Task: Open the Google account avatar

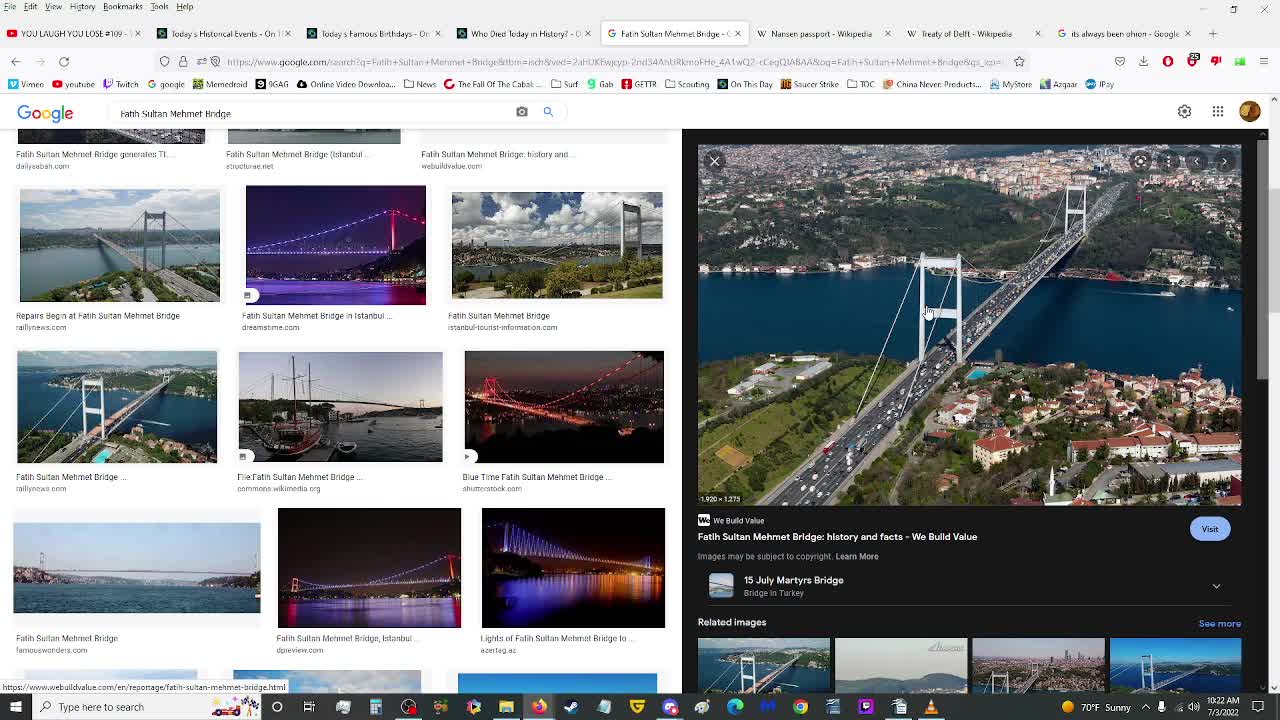Action: pyautogui.click(x=1250, y=112)
